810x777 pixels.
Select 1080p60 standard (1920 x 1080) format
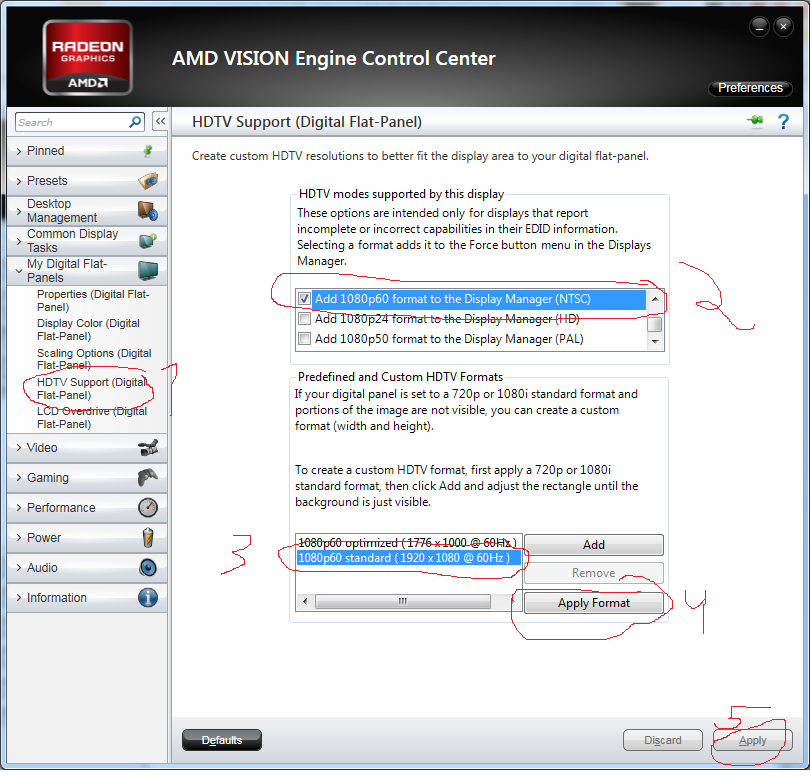click(408, 558)
